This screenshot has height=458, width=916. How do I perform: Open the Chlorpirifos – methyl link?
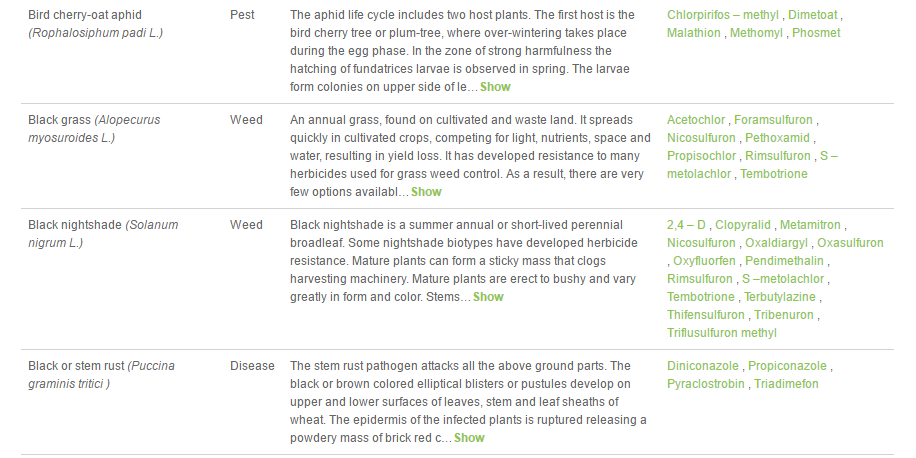point(723,15)
